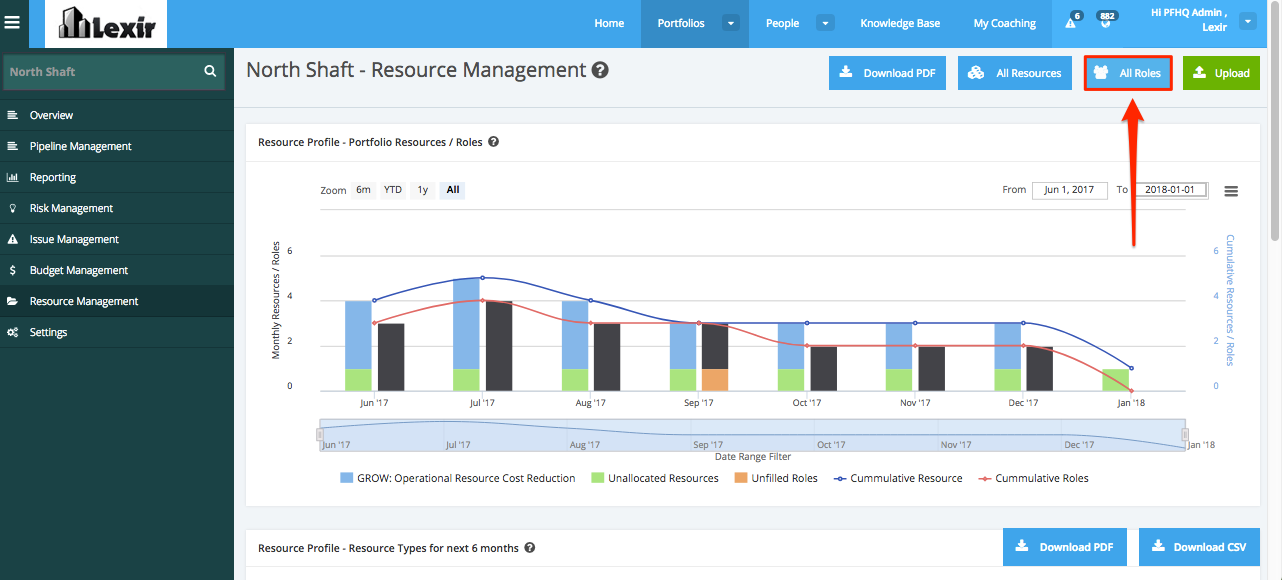Open the help icon beside Resource Management title

[x=600, y=70]
